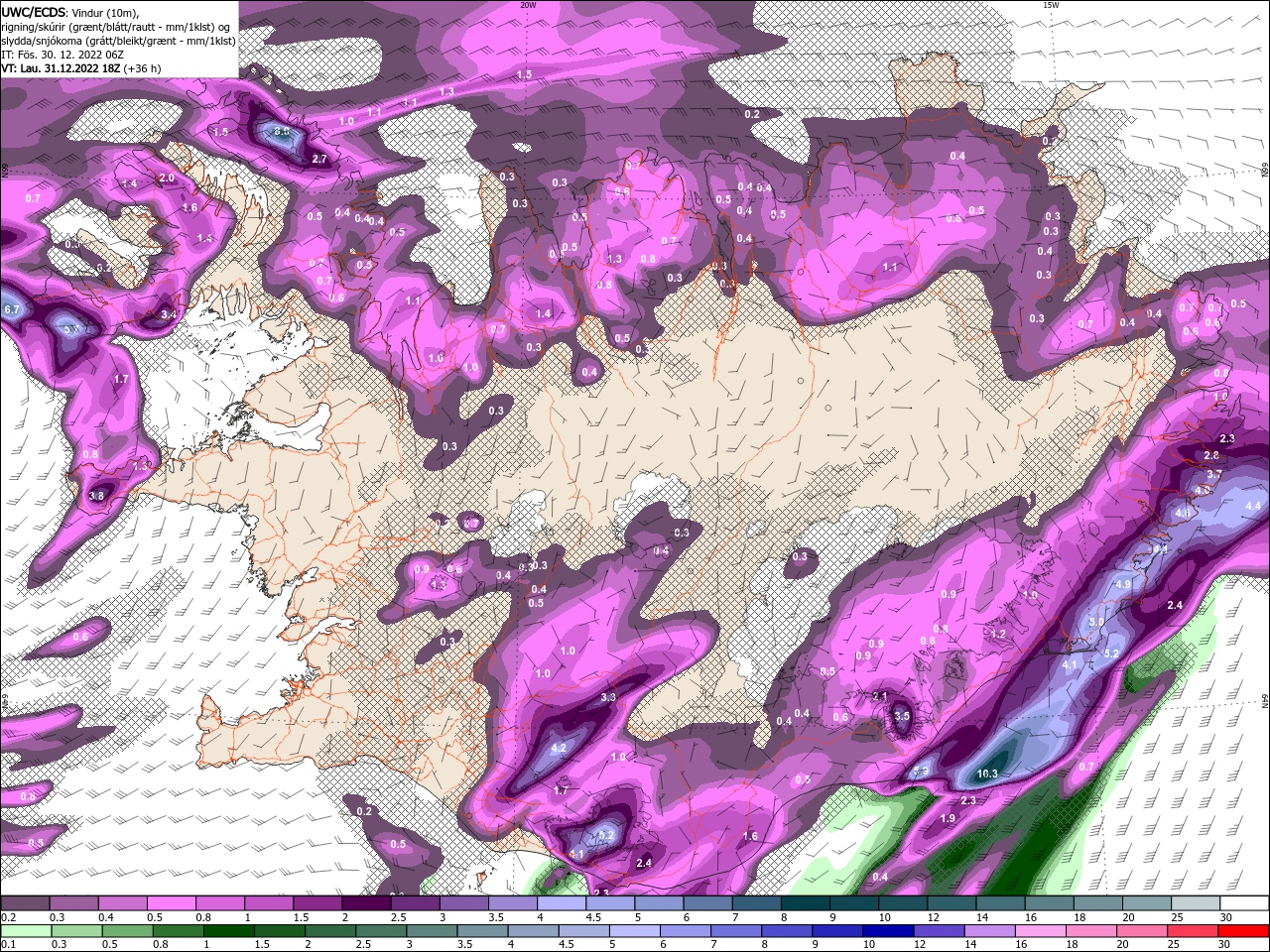The width and height of the screenshot is (1270, 952).
Task: Select the bright pink snow legend swatch at 0.5
Action: tap(171, 903)
